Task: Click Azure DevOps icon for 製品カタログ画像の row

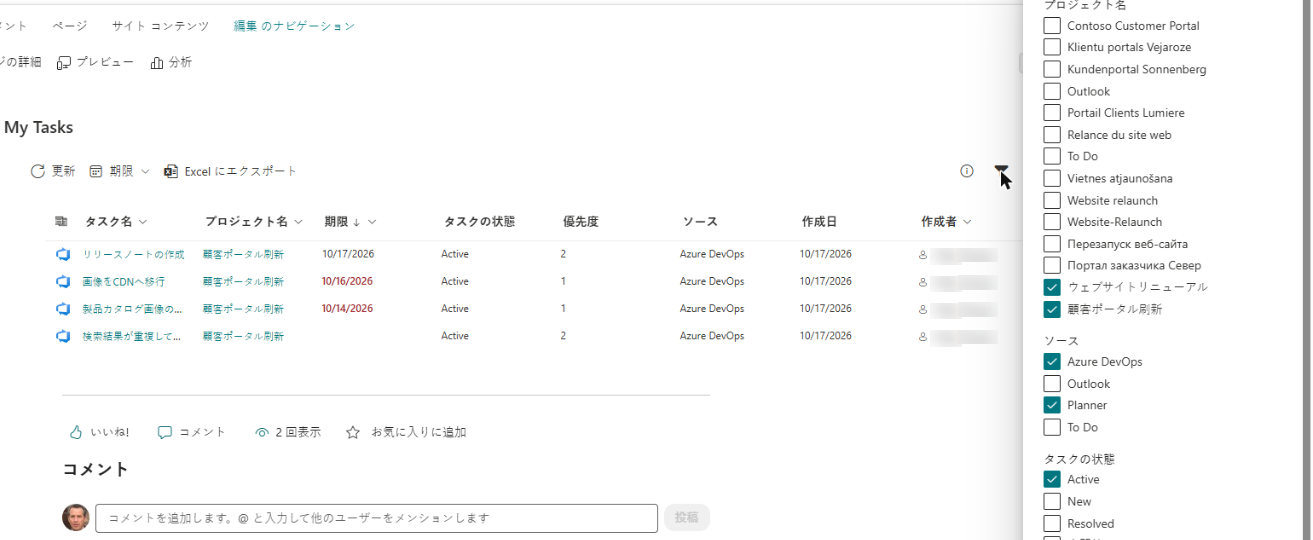Action: point(62,308)
